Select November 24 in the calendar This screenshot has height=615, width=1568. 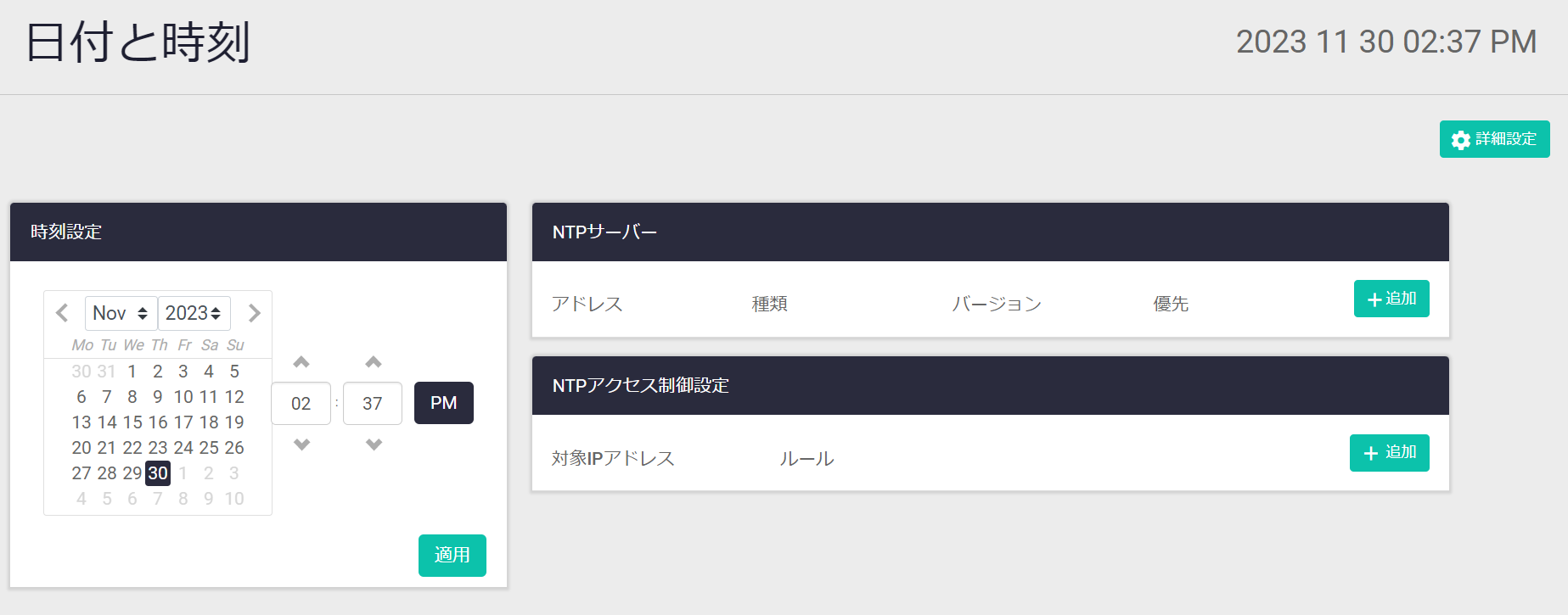[x=183, y=448]
